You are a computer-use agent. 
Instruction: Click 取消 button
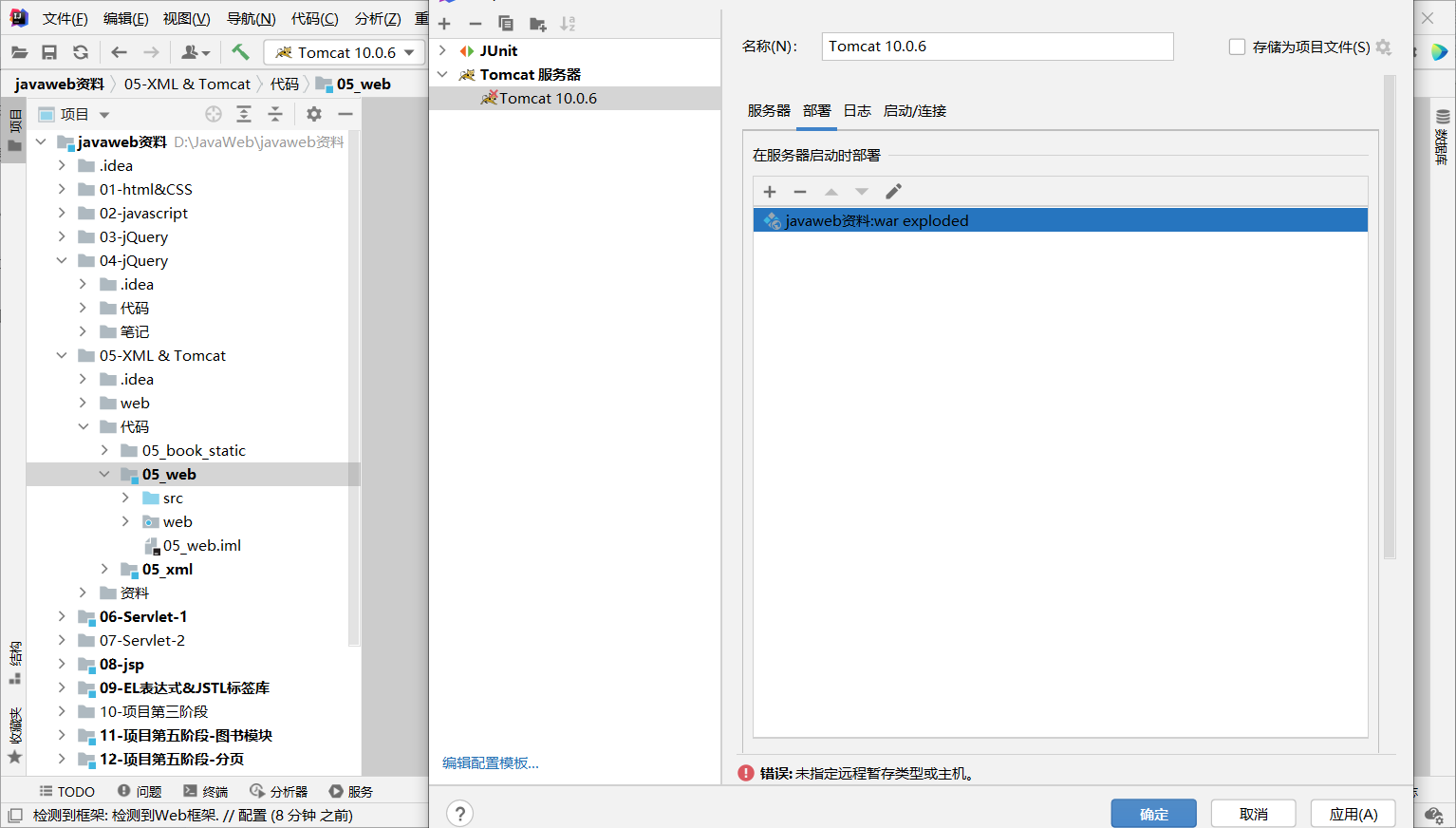pyautogui.click(x=1254, y=814)
